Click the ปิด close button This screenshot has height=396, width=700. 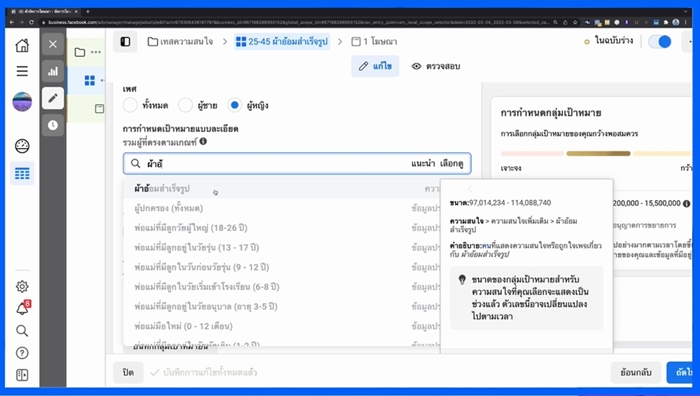click(x=128, y=372)
